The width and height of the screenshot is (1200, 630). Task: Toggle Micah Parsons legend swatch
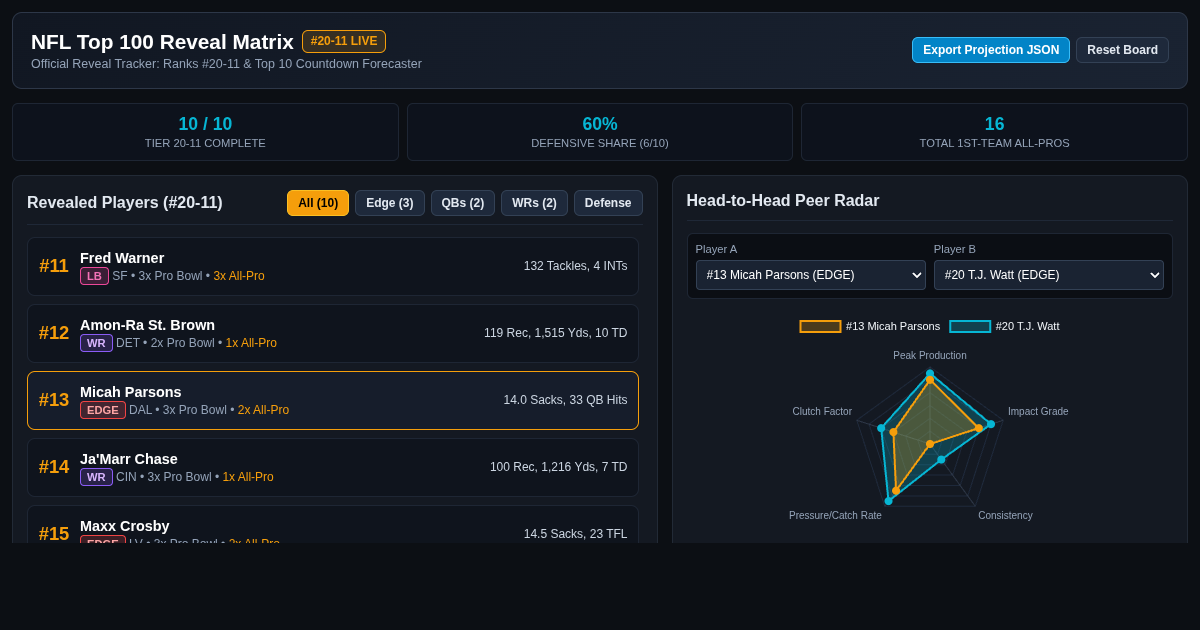click(x=820, y=326)
